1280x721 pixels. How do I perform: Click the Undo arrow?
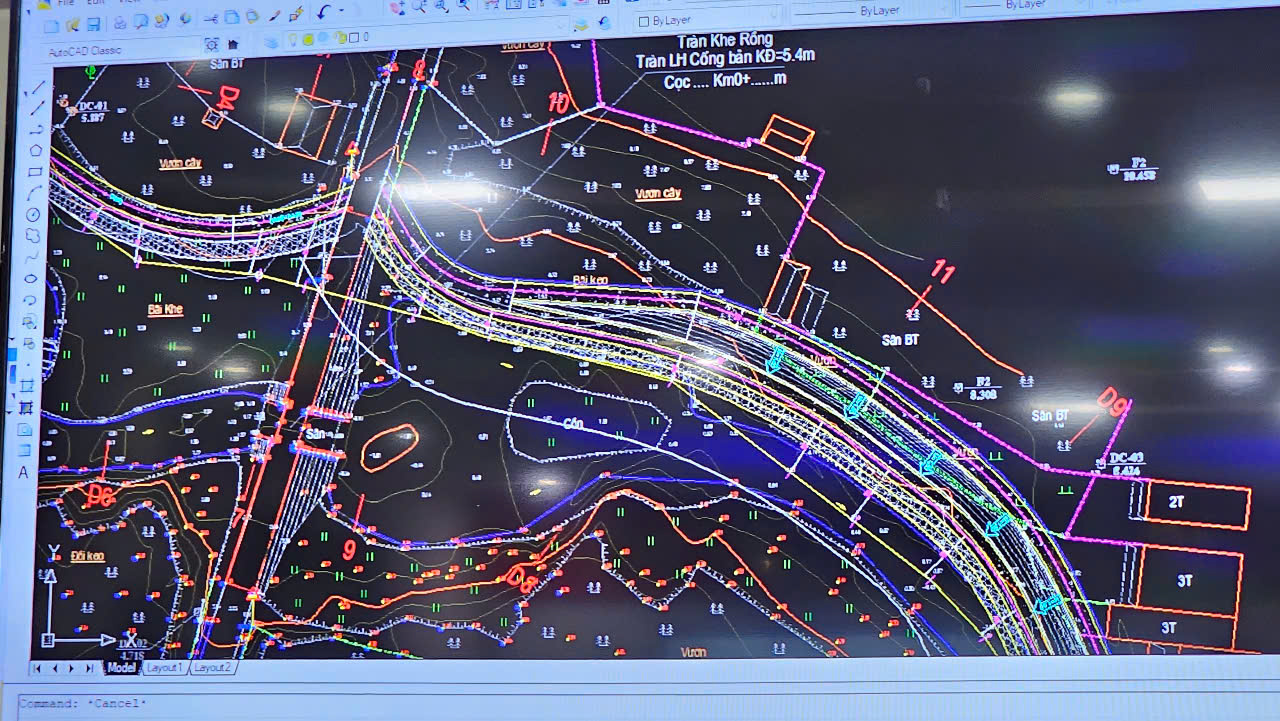(x=323, y=14)
